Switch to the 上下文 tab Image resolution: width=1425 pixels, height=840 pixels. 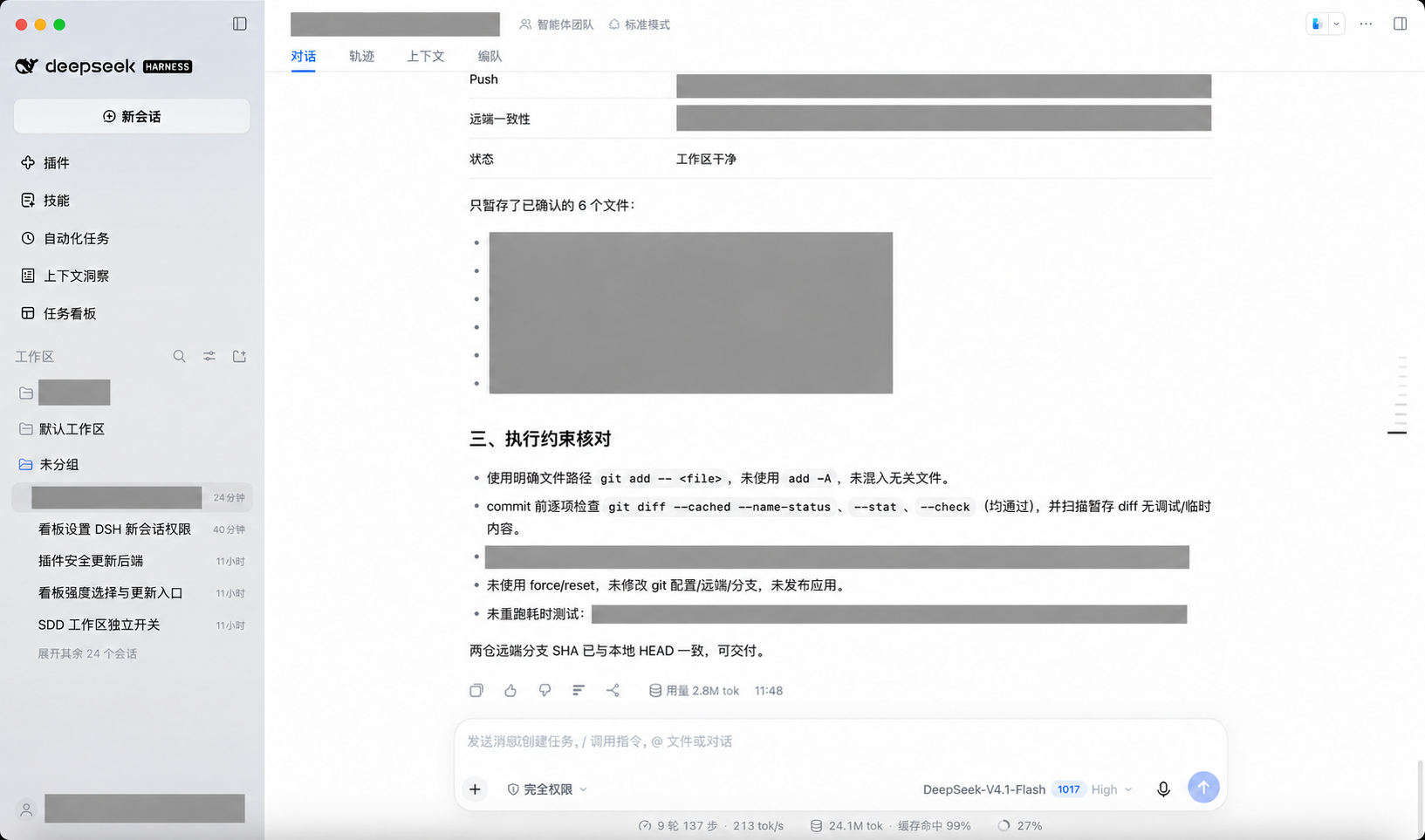pyautogui.click(x=426, y=56)
